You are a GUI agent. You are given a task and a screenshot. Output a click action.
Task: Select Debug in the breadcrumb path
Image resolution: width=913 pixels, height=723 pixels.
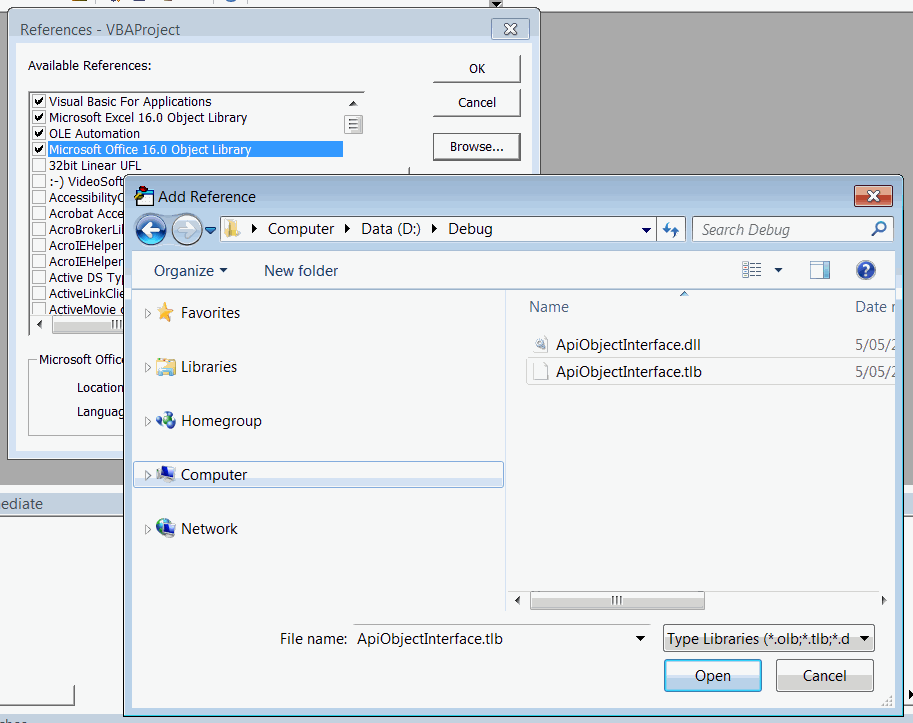(470, 229)
